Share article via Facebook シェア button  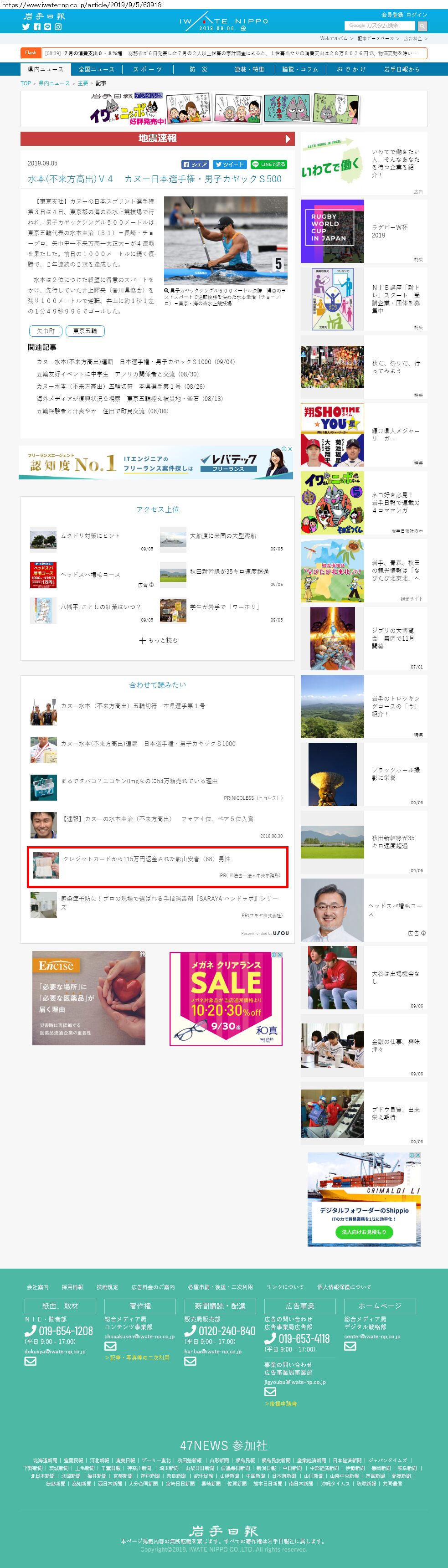(196, 165)
